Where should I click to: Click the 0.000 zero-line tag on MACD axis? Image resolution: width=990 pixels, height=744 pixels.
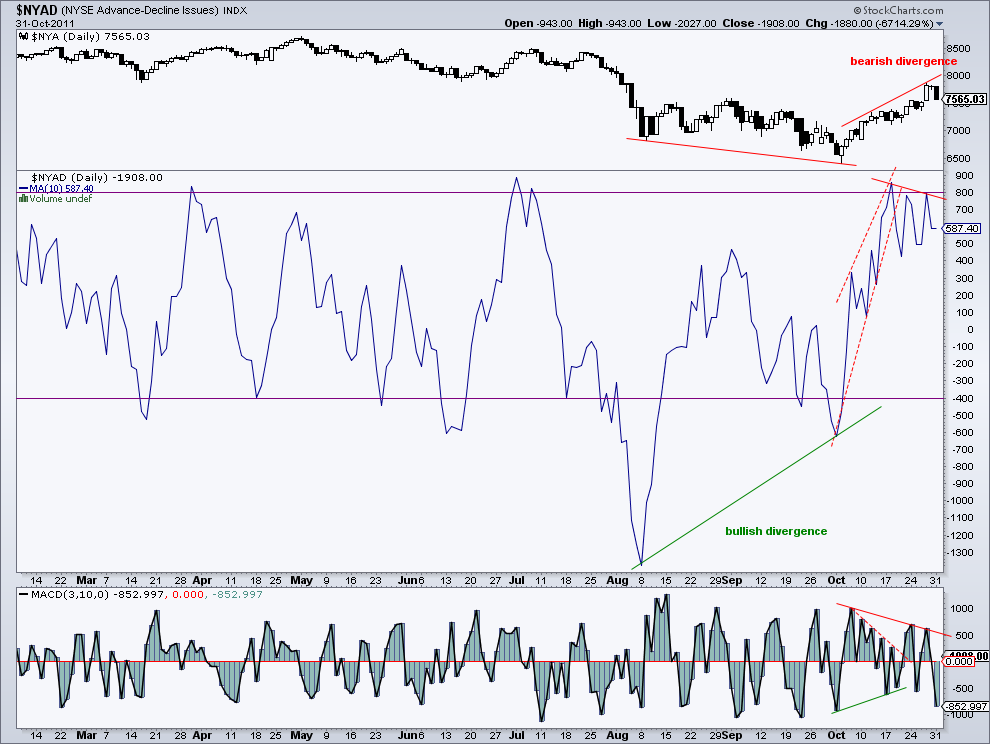pos(958,661)
